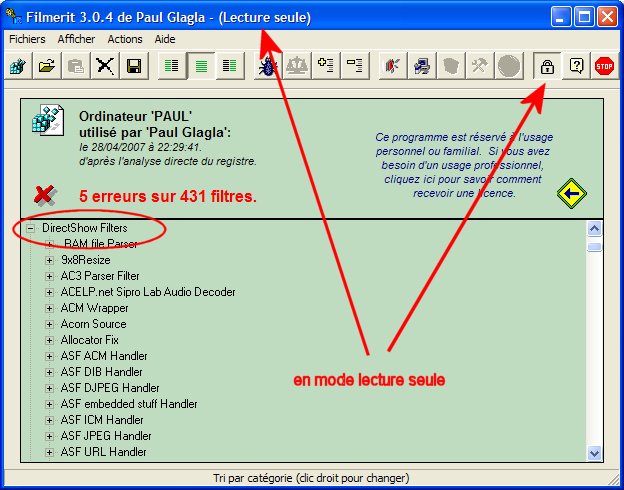Expand ACELP.net Sipro Lab Audio Decoder node
The image size is (624, 490).
coord(49,293)
